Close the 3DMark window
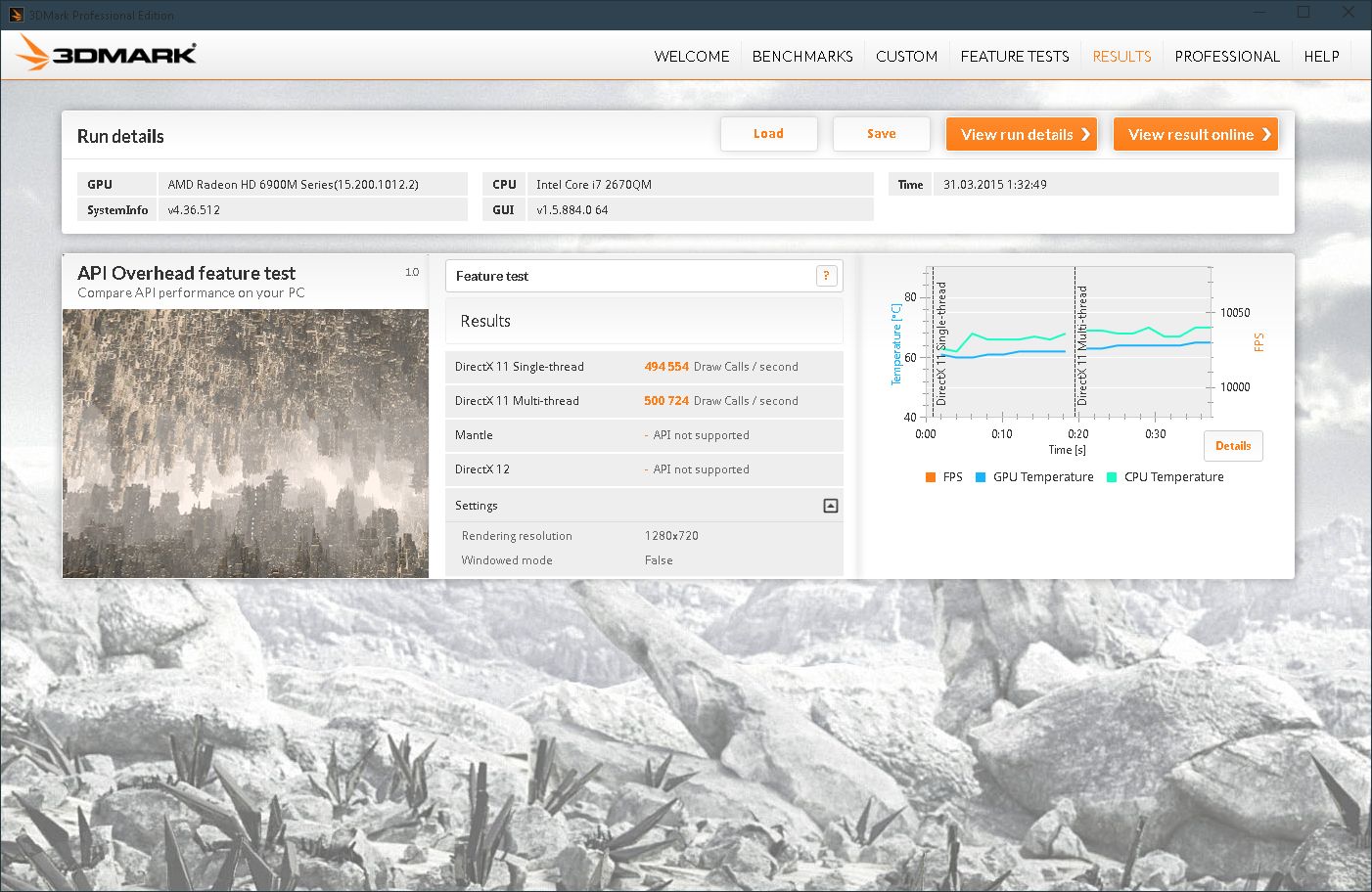This screenshot has height=892, width=1372. [1349, 13]
